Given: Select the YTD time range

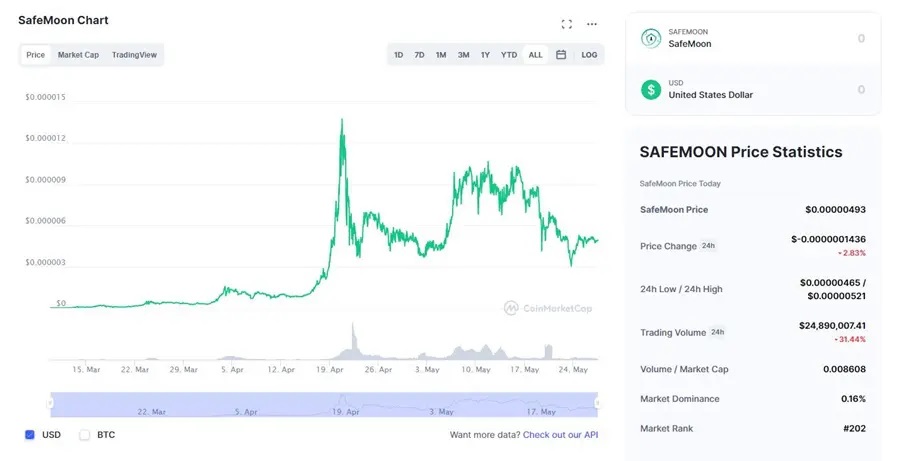Looking at the screenshot, I should point(509,55).
